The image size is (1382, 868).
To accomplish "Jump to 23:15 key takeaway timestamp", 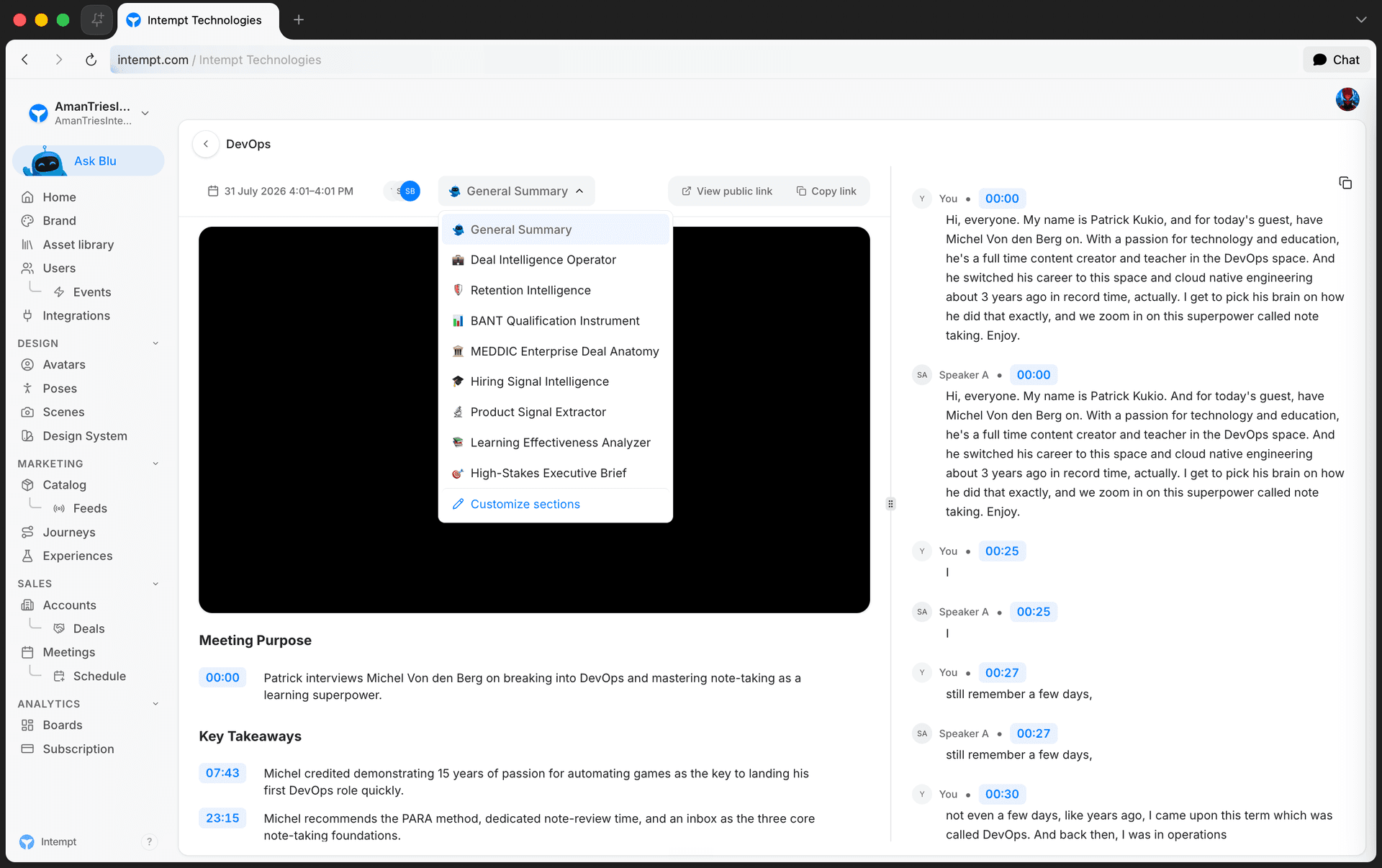I will coord(222,818).
